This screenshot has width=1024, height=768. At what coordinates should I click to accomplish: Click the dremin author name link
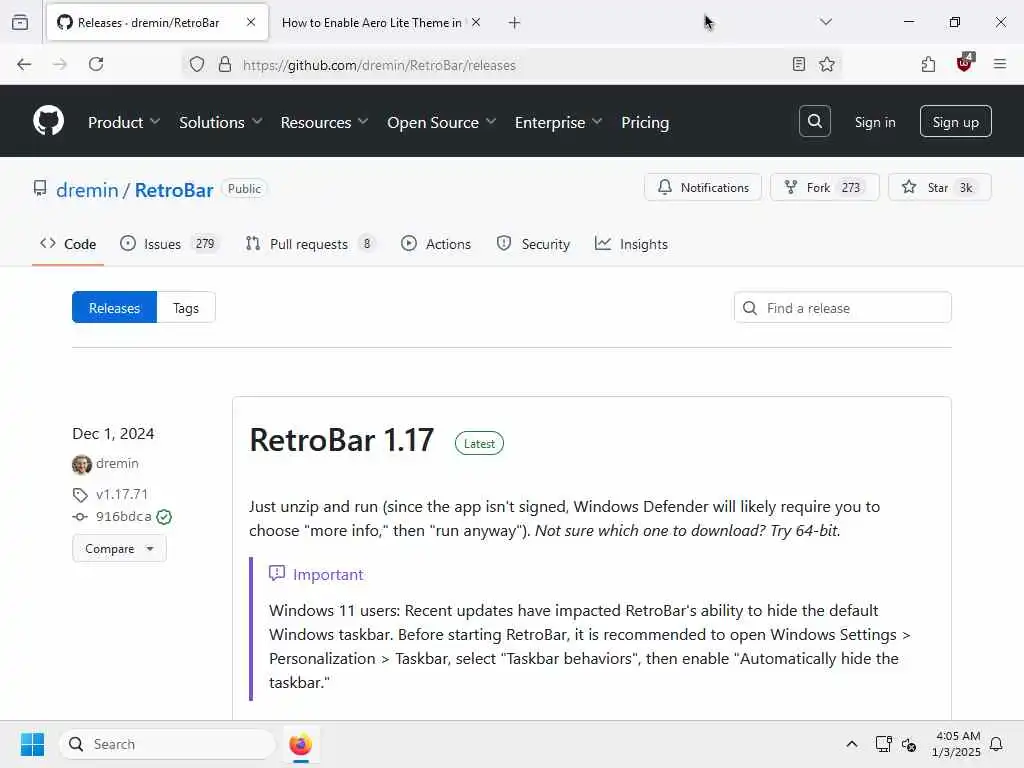(117, 464)
